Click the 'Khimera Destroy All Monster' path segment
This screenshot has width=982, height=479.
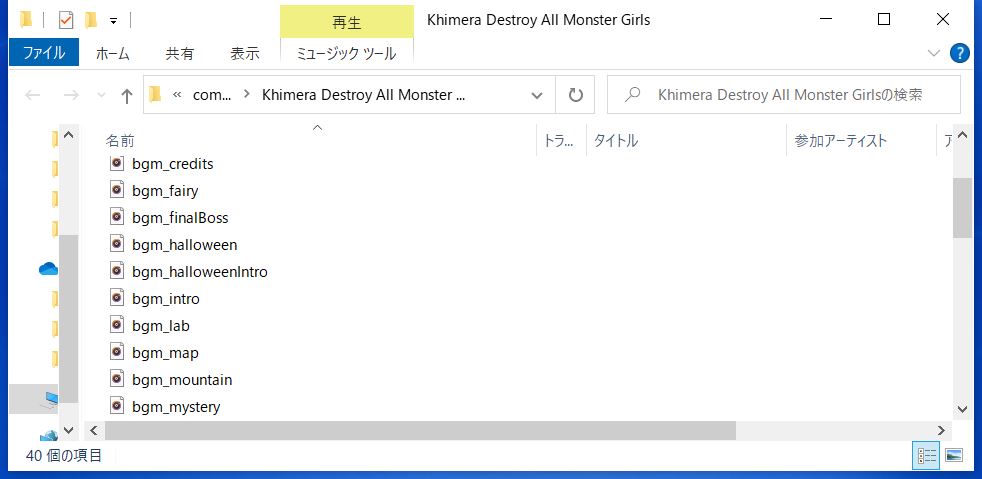364,95
